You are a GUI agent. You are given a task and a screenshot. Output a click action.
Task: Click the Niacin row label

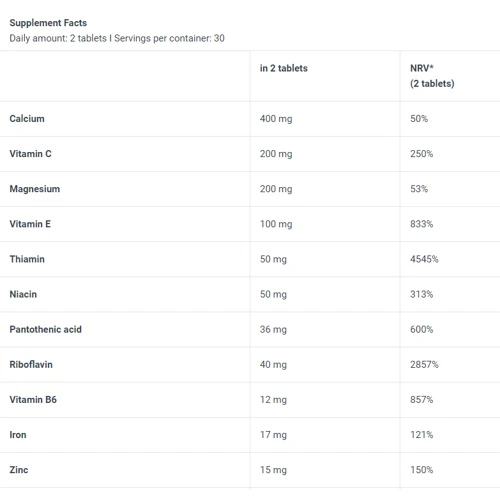click(23, 294)
